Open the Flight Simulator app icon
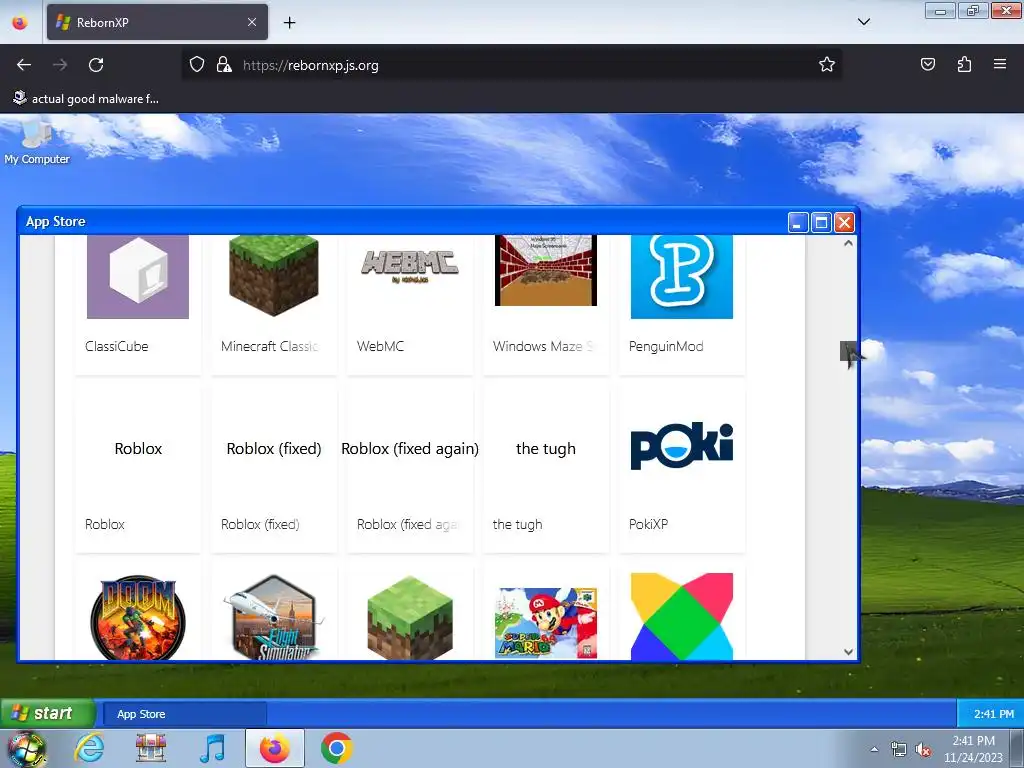Image resolution: width=1024 pixels, height=768 pixels. (x=274, y=617)
